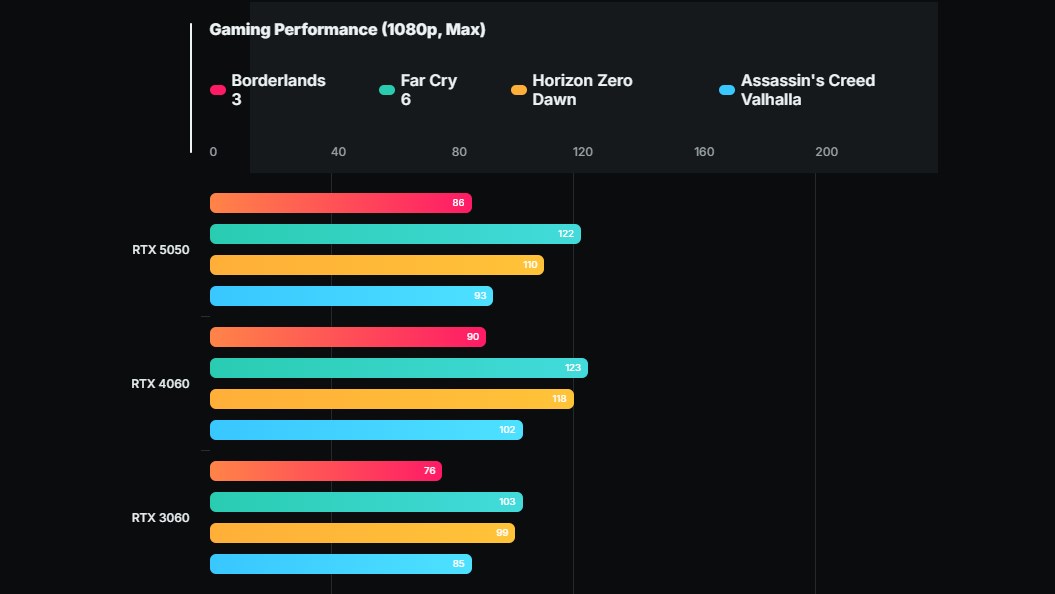This screenshot has height=594, width=1055.
Task: Click the 40 axis tick label
Action: [x=338, y=152]
